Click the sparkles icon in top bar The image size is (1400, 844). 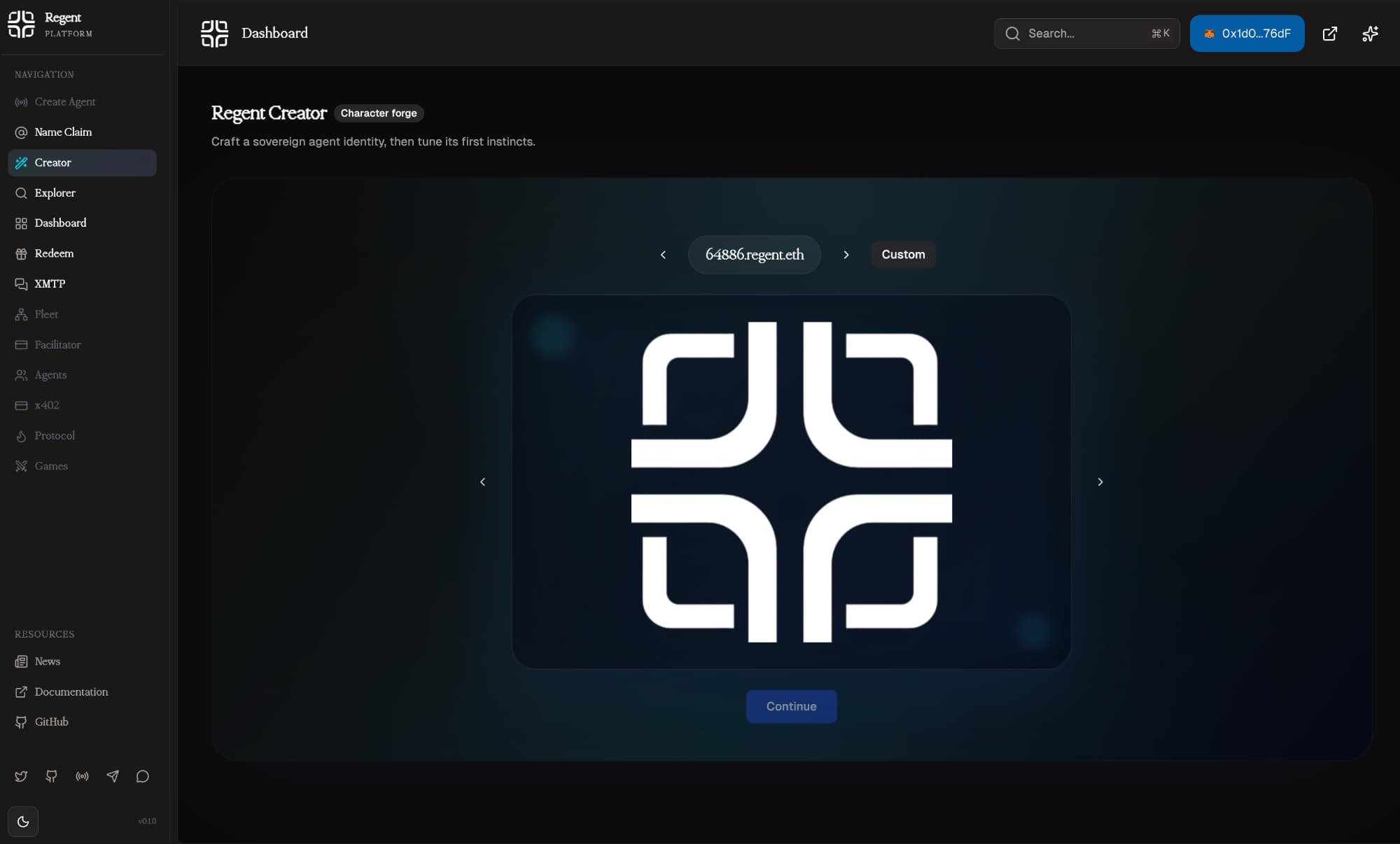point(1370,34)
